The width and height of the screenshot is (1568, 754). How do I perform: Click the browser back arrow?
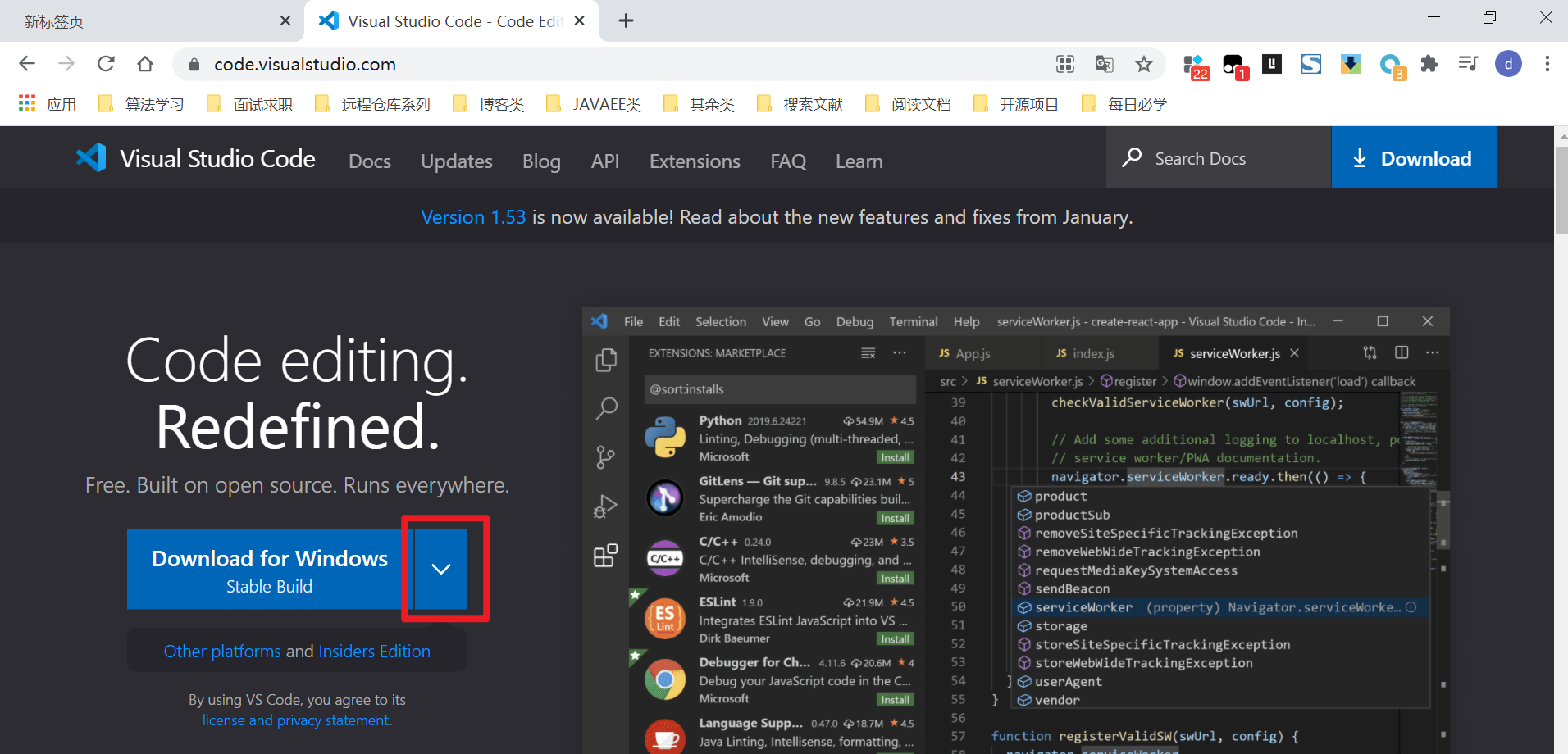coord(27,64)
